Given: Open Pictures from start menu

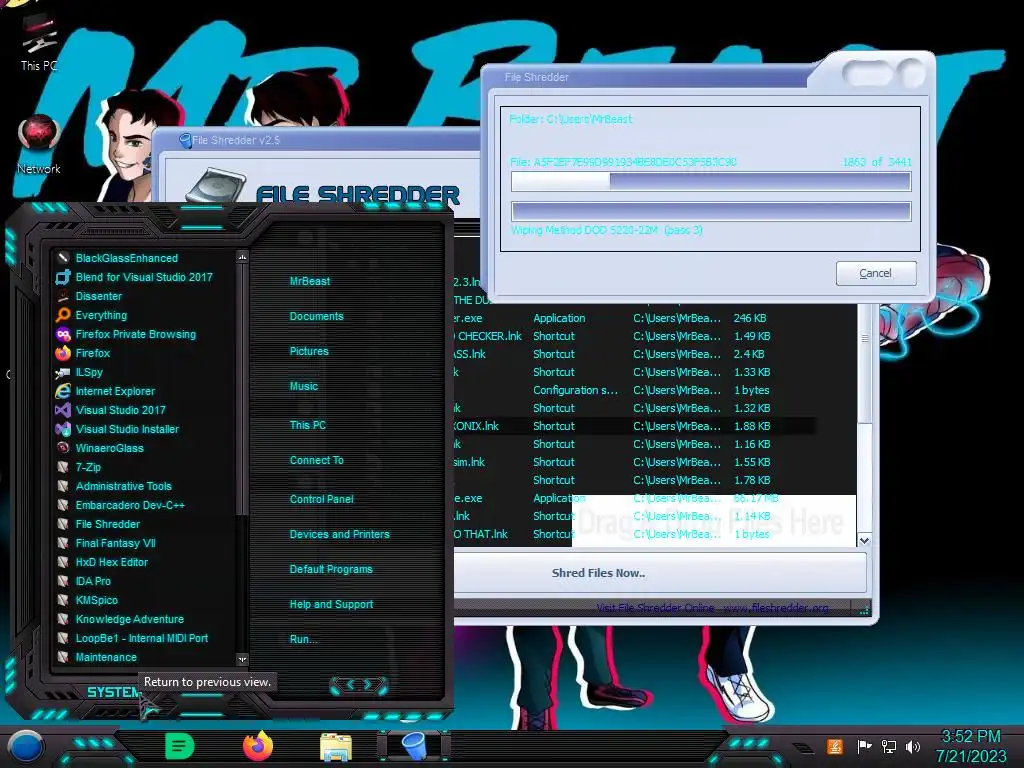Looking at the screenshot, I should [309, 351].
